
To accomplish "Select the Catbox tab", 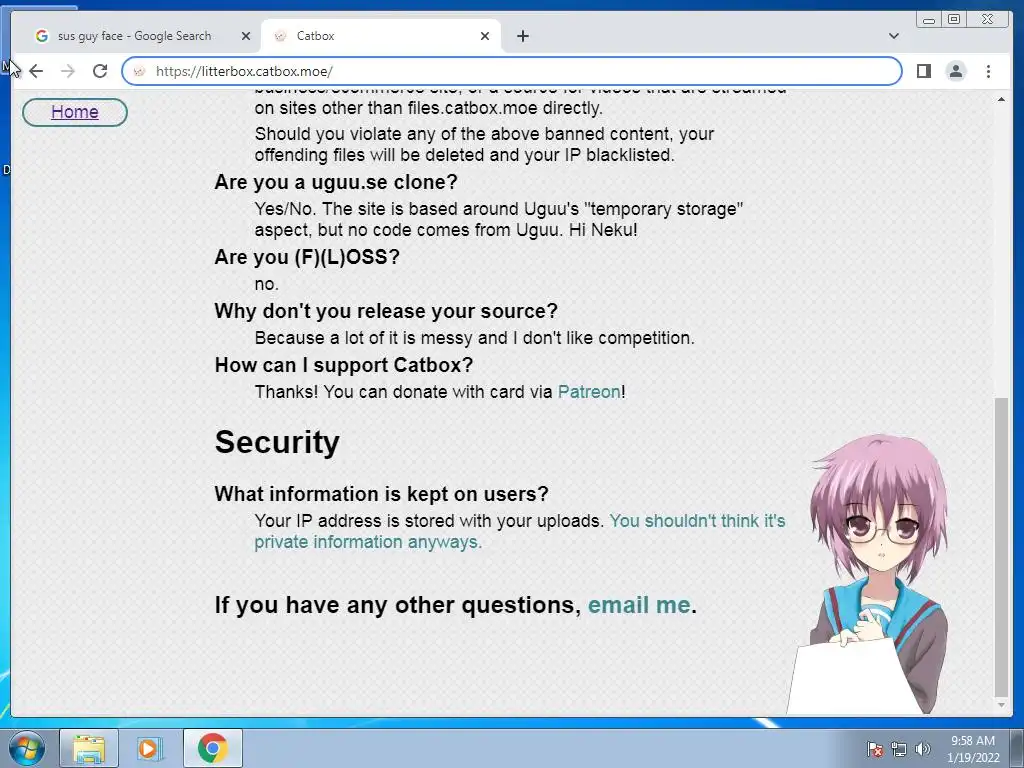I will [x=382, y=37].
